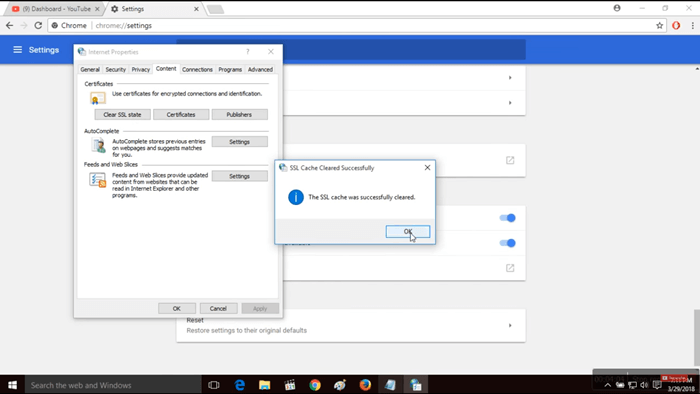
Task: Click the Clear SSL state button
Action: point(122,115)
